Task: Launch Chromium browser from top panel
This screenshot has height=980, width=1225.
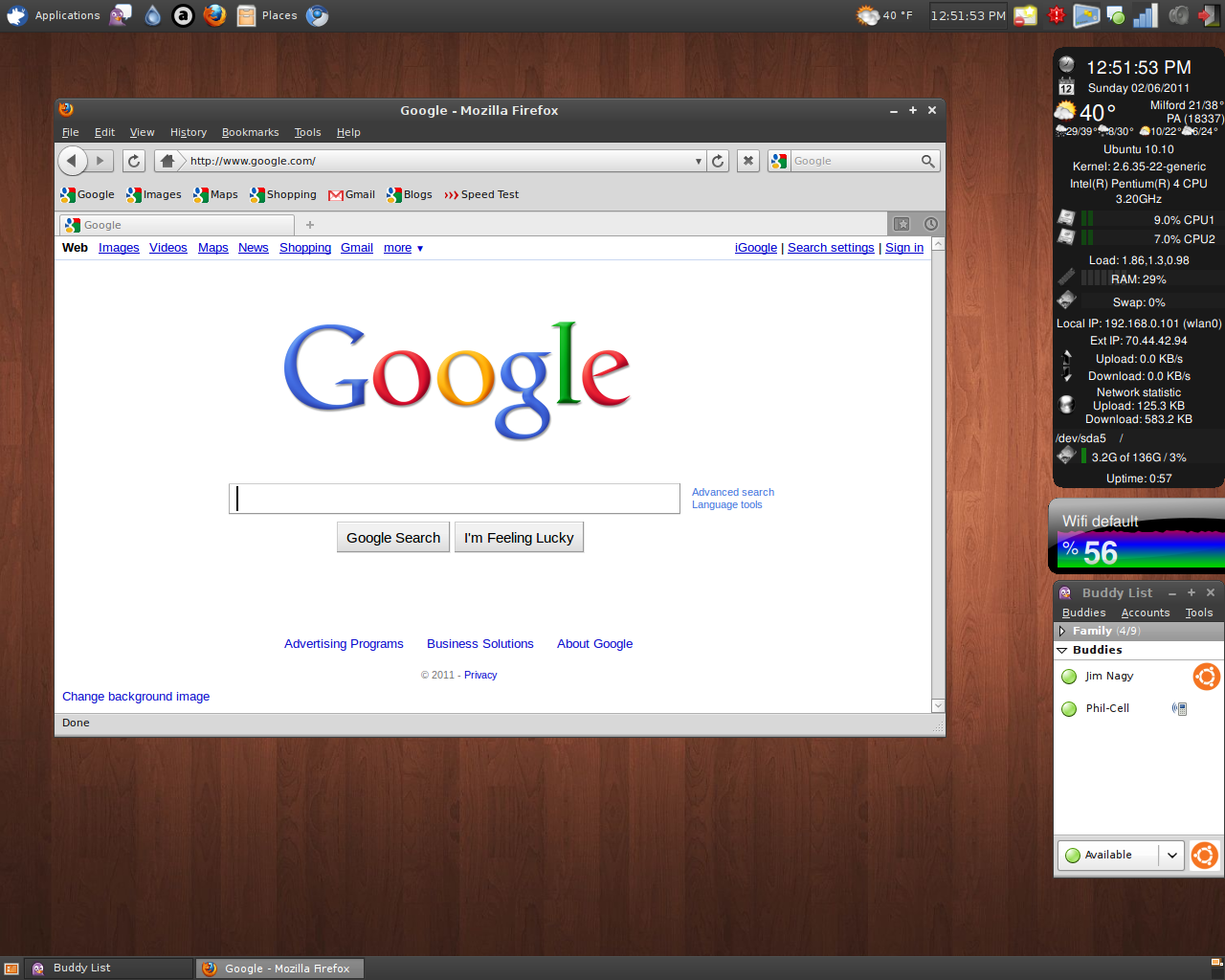Action: pos(317,15)
